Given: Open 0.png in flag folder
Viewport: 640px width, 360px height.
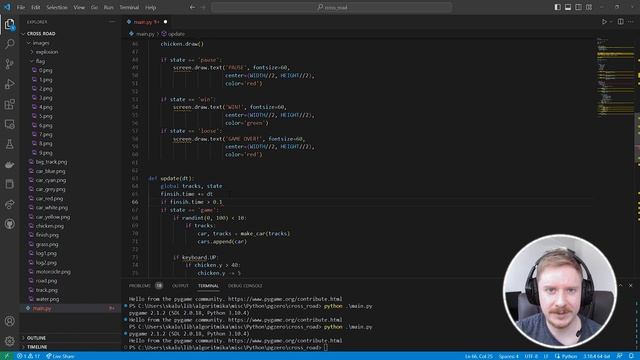Looking at the screenshot, I should pos(45,70).
